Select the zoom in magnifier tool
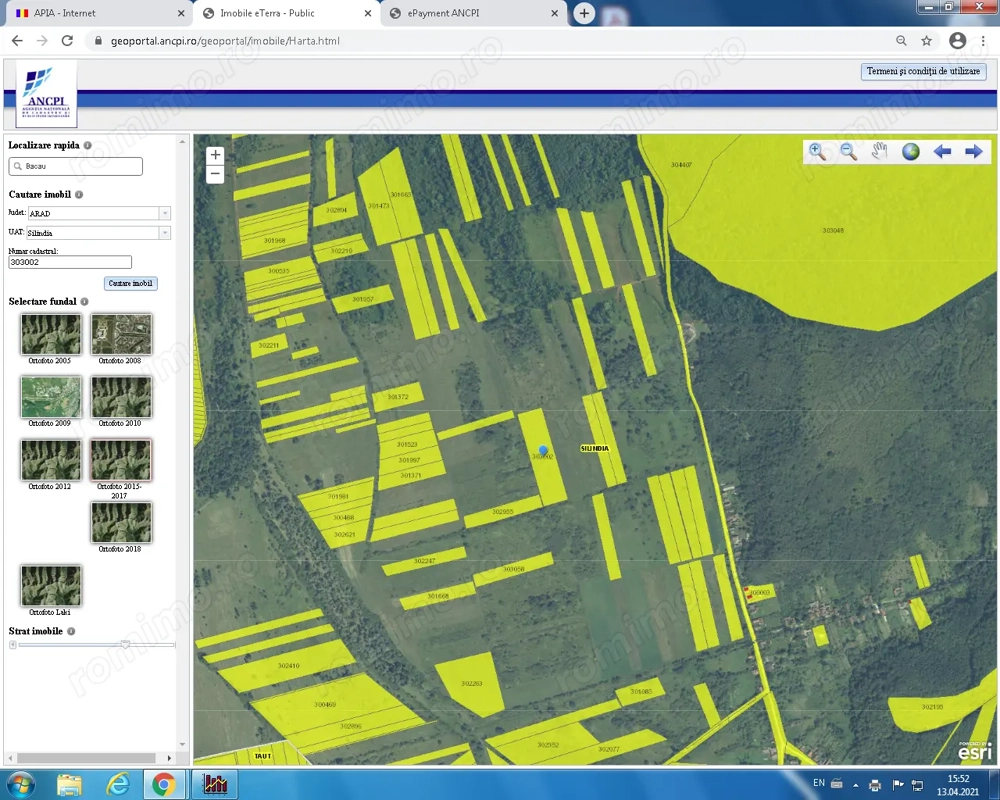1000x800 pixels. 818,151
